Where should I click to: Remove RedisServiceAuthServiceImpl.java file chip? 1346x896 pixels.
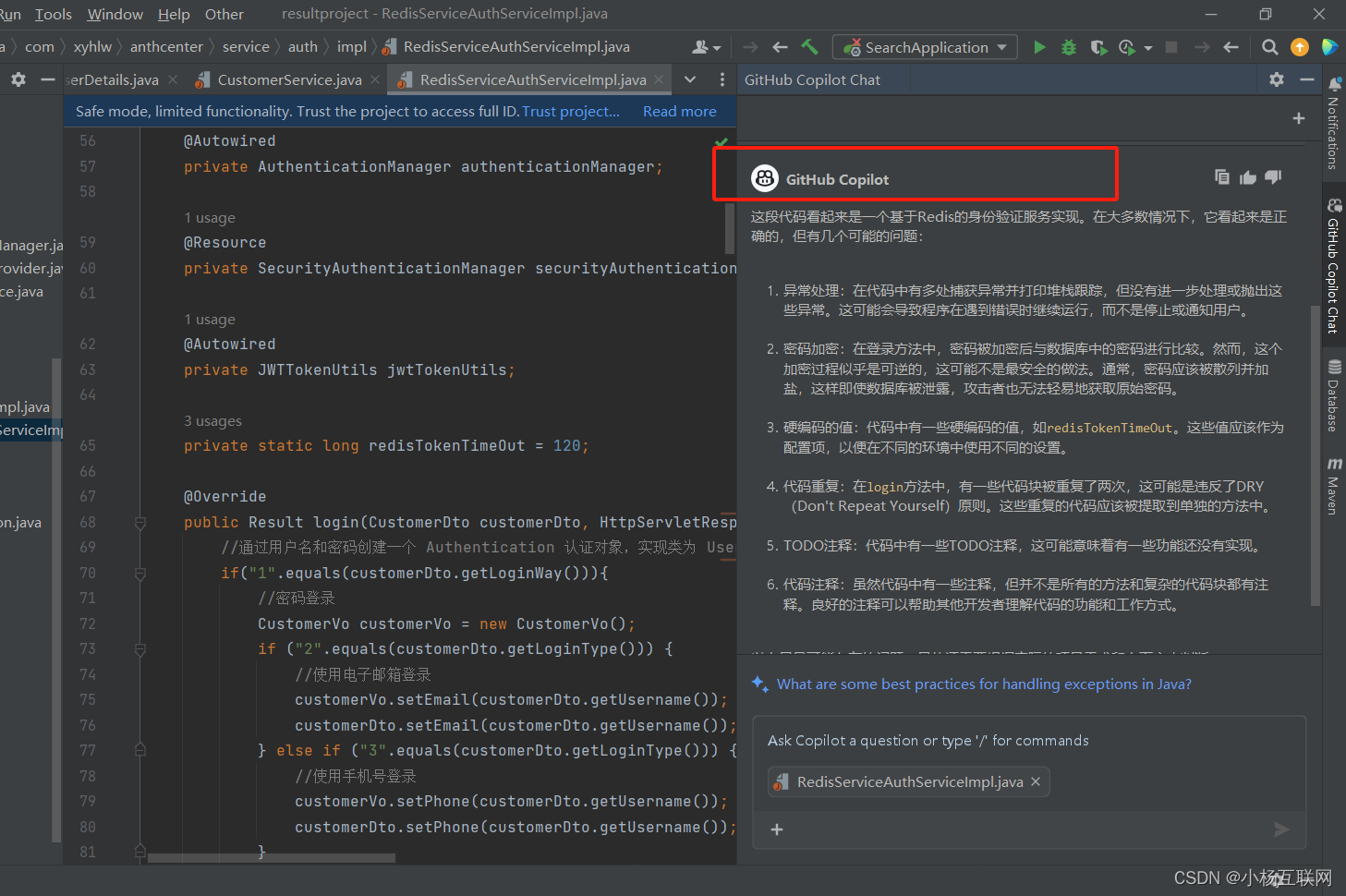point(1036,781)
